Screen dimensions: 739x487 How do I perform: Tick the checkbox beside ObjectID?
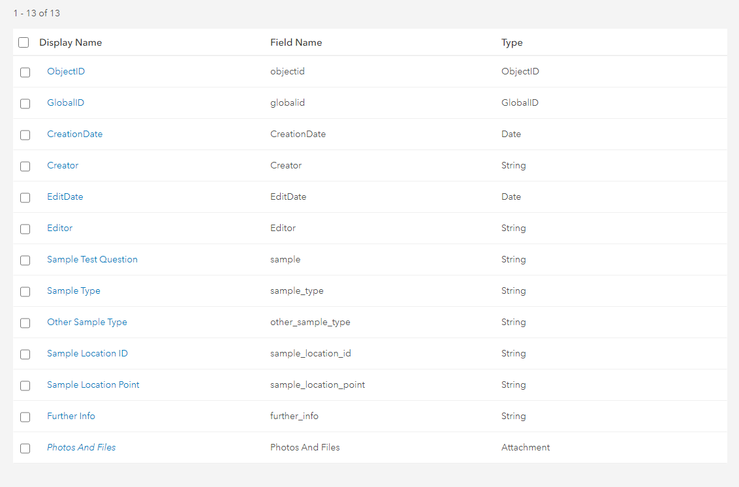pos(25,73)
